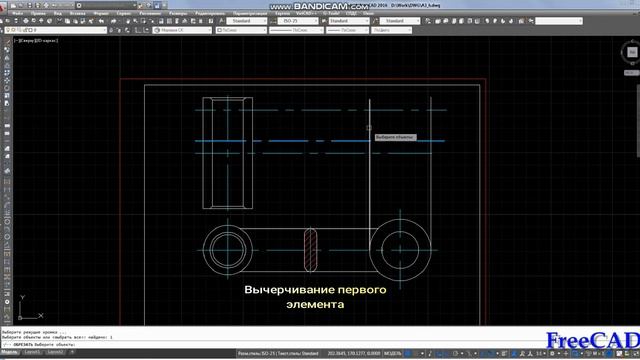Open the Правка menu

[x=38, y=13]
